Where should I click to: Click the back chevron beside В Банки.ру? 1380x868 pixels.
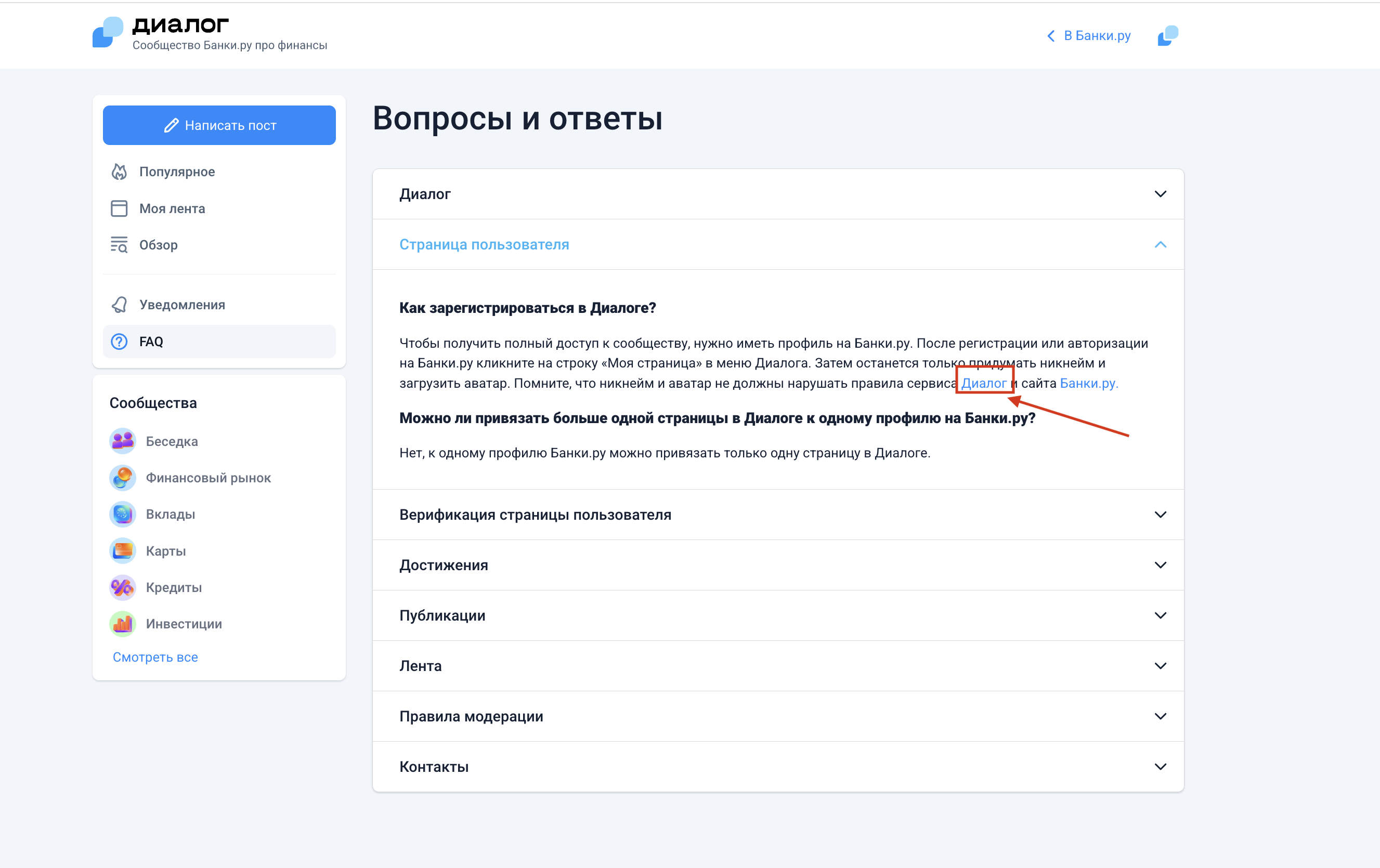[1051, 36]
